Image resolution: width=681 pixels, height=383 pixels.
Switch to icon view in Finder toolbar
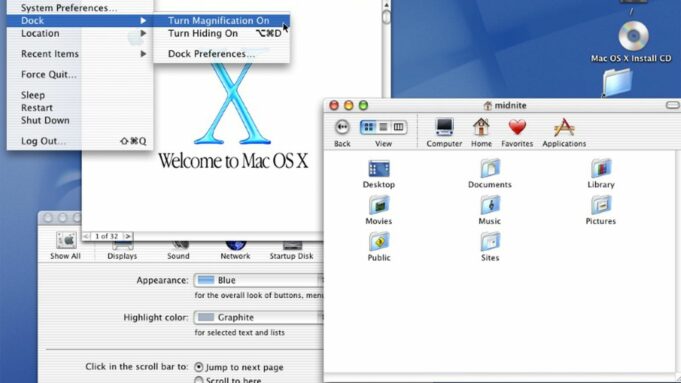(368, 127)
